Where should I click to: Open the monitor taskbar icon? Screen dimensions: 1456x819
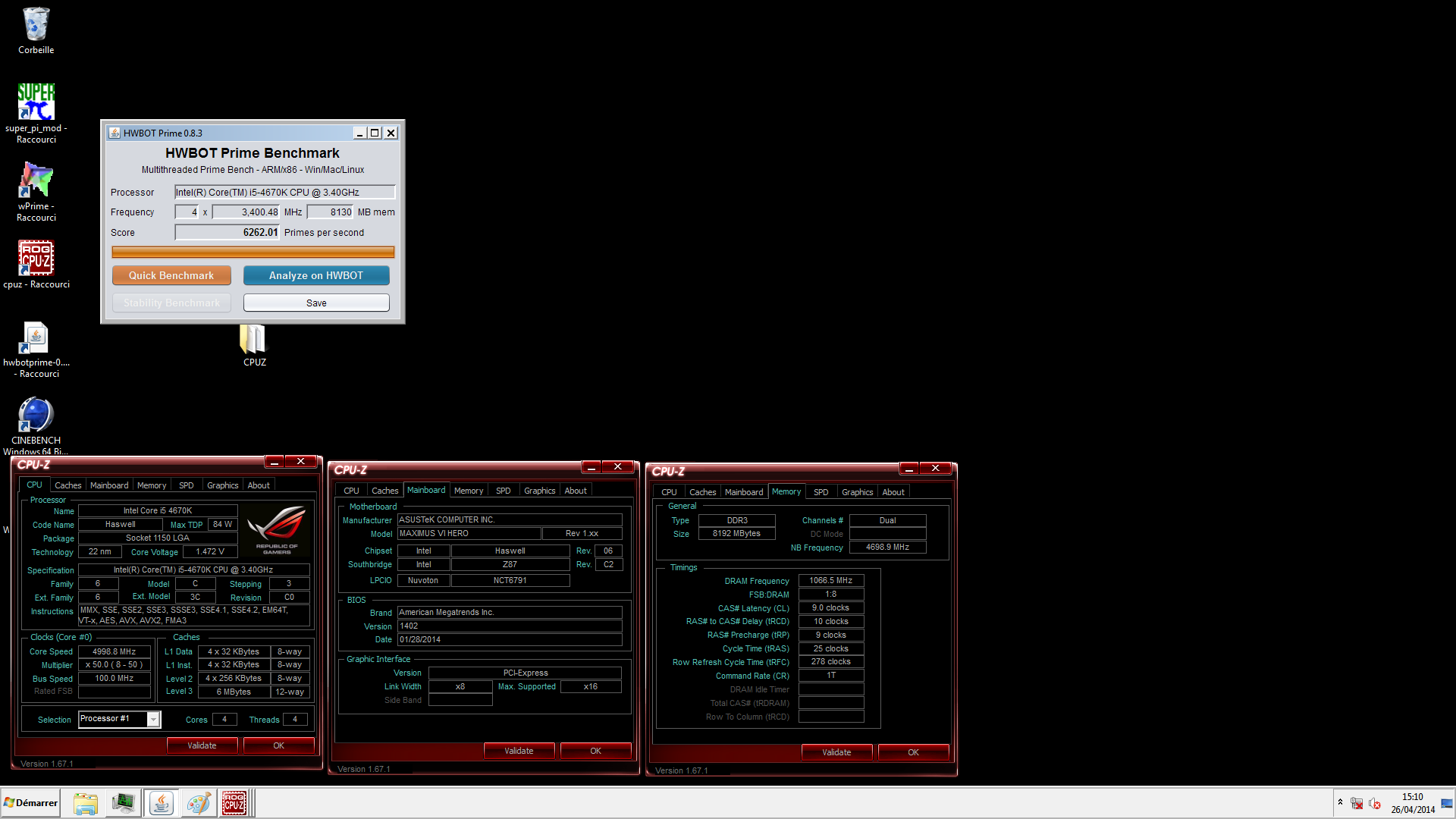click(x=123, y=803)
